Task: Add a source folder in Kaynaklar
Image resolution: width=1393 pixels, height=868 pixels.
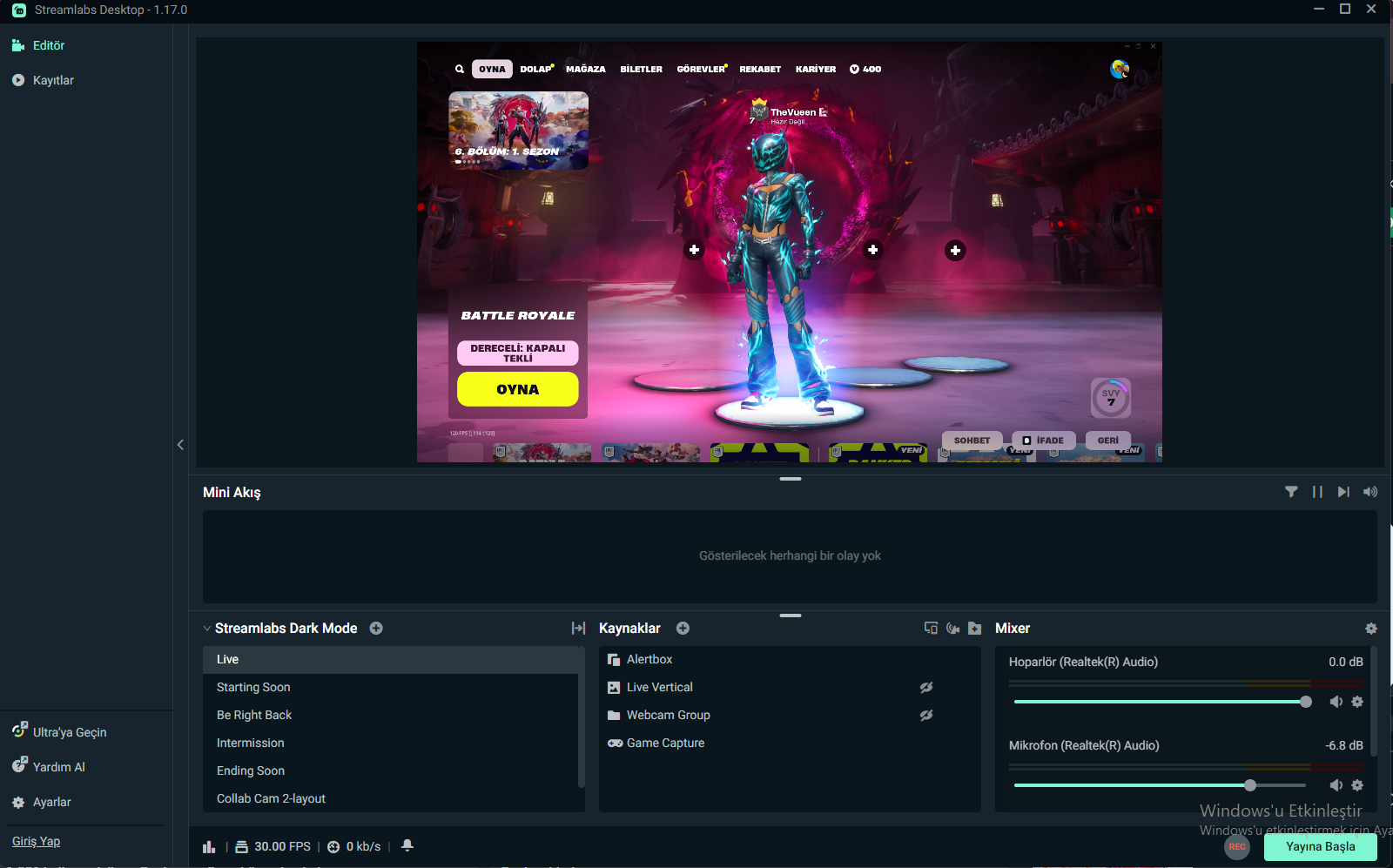Action: pyautogui.click(x=975, y=628)
